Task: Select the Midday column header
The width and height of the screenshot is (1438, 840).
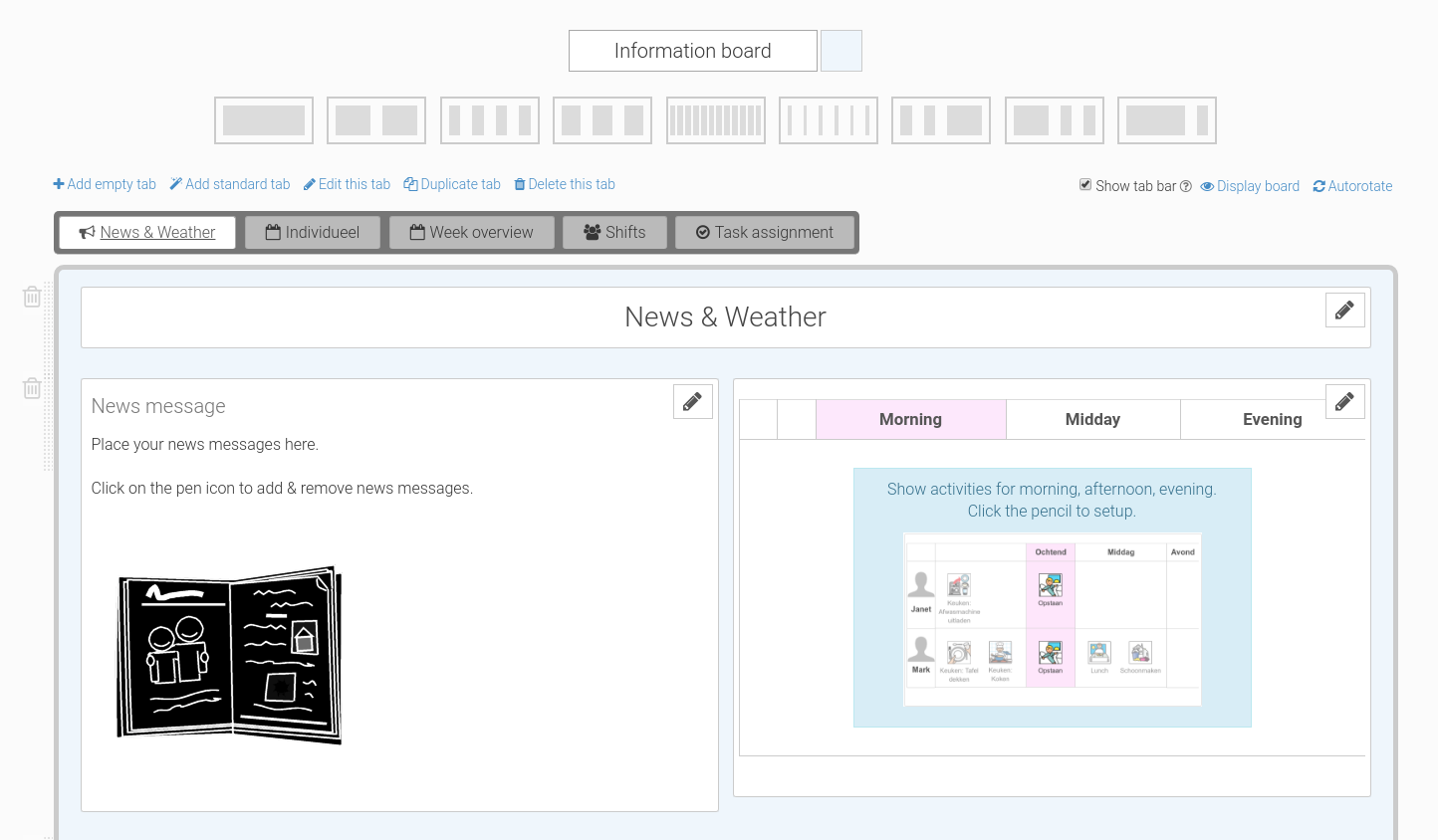Action: [x=1093, y=419]
